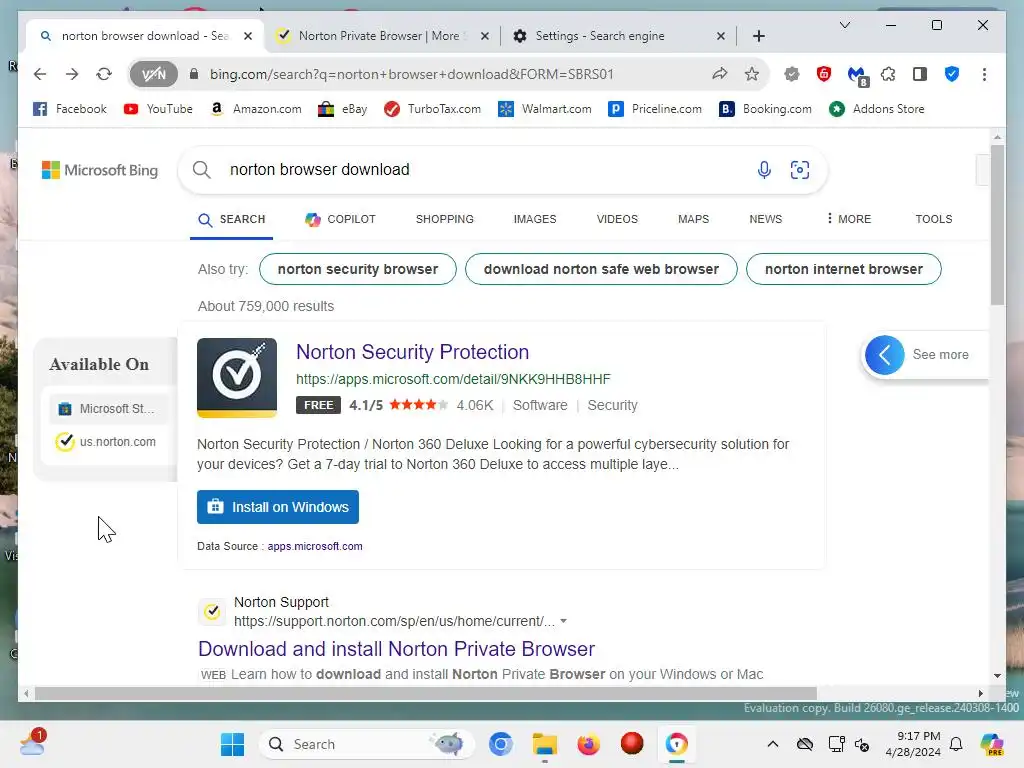Screen dimensions: 1024x768
Task: Open the extensions puzzle piece menu
Action: point(888,74)
